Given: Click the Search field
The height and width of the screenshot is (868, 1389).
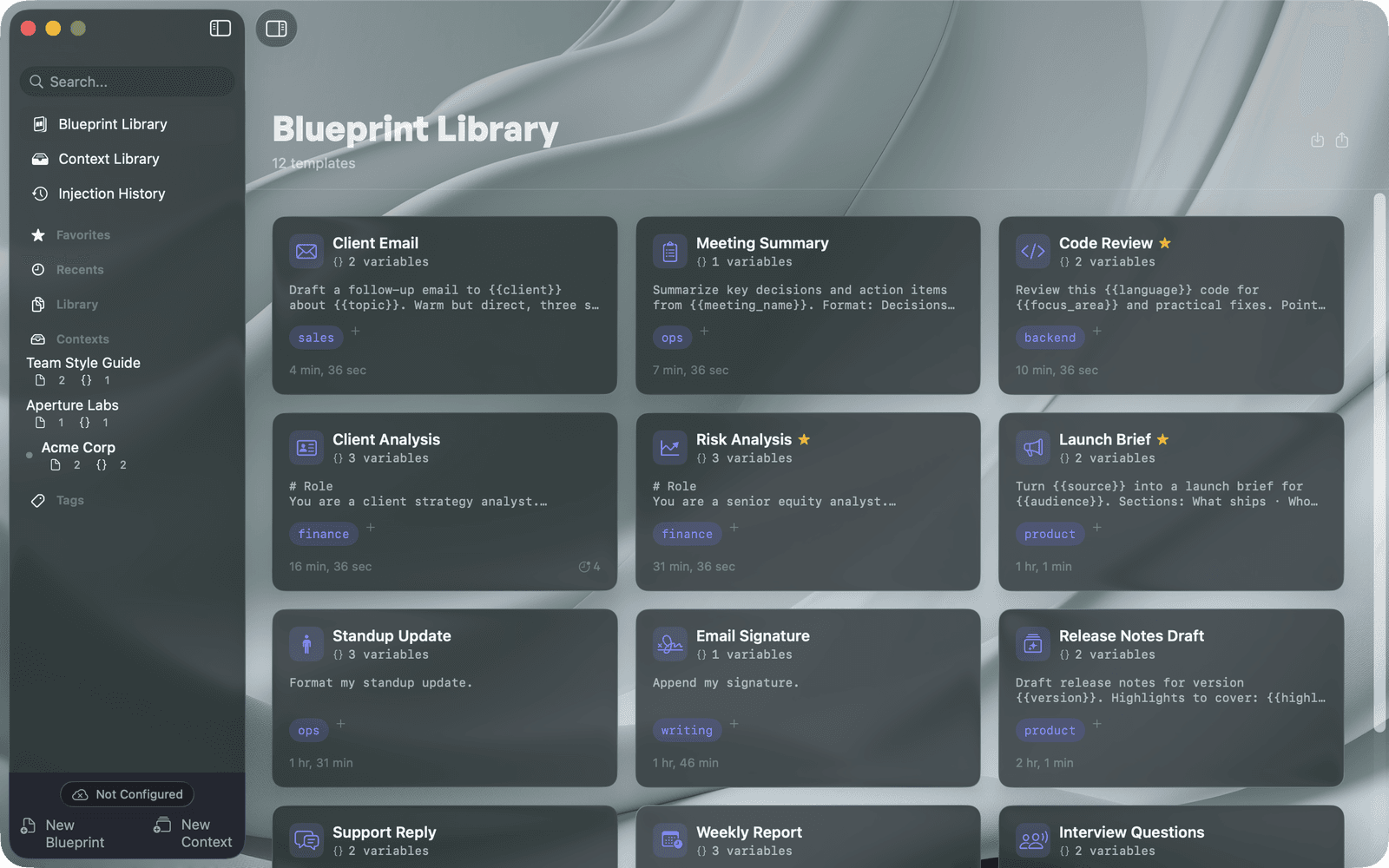Looking at the screenshot, I should click(x=128, y=82).
